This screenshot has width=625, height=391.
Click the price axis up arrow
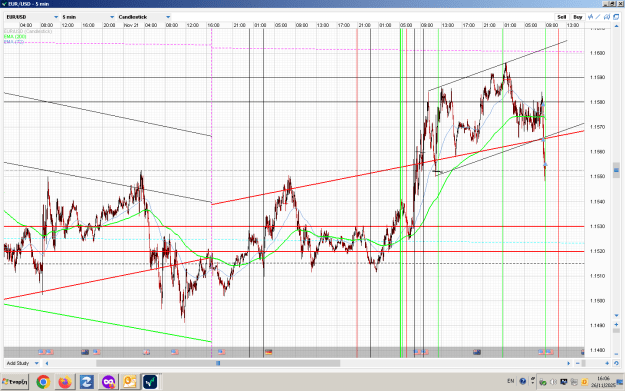click(616, 26)
